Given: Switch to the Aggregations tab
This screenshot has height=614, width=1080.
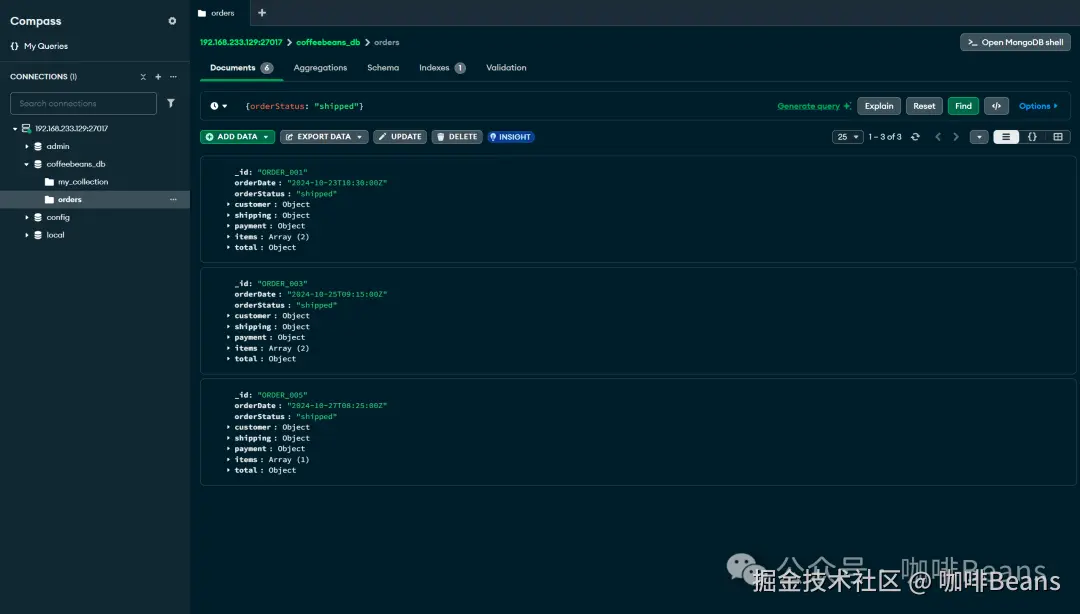Looking at the screenshot, I should click(320, 68).
